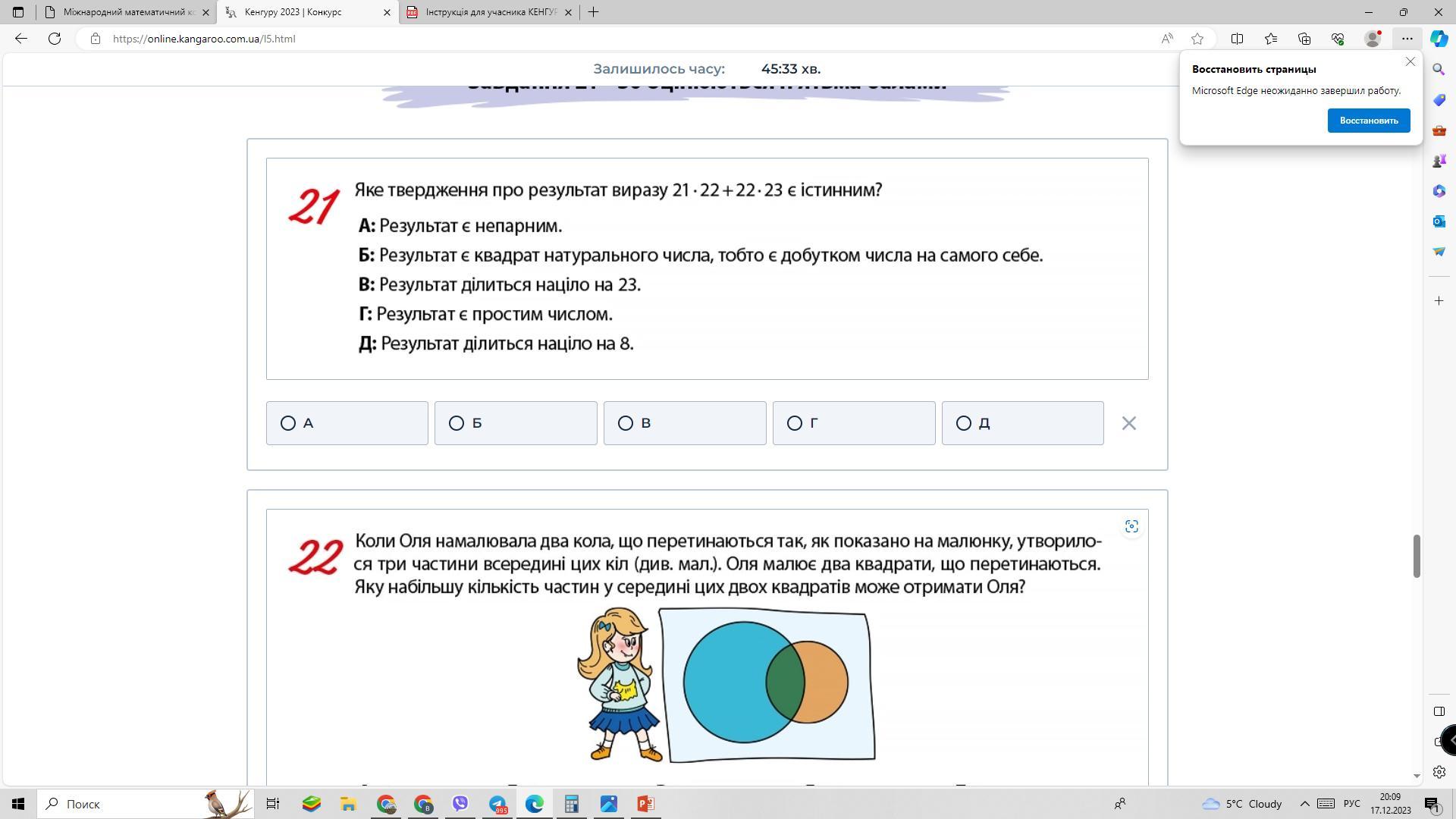Select answer Д radio button
This screenshot has height=819, width=1456.
(964, 423)
